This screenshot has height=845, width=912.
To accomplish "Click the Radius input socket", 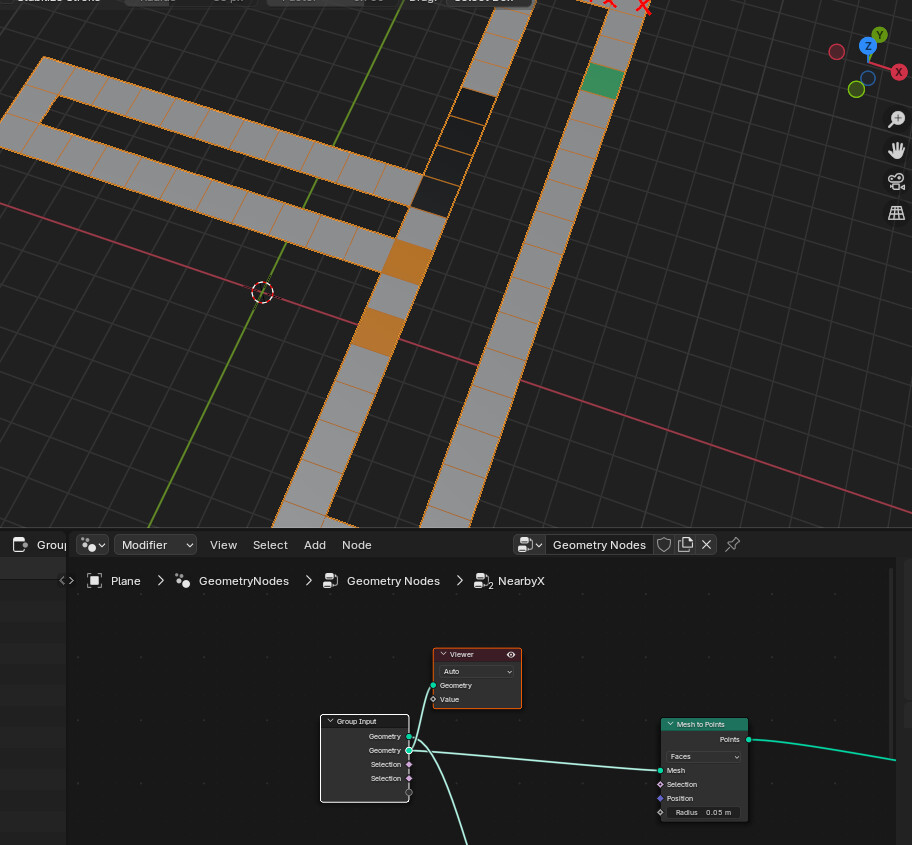I will click(660, 812).
